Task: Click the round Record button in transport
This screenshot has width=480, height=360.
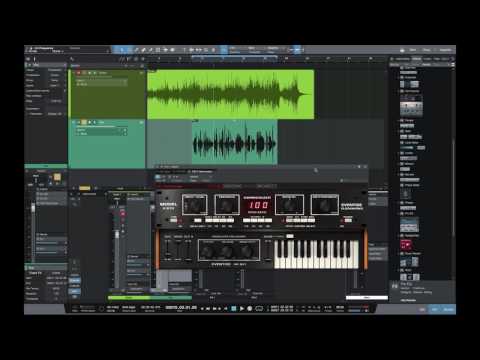Action: click(249, 309)
